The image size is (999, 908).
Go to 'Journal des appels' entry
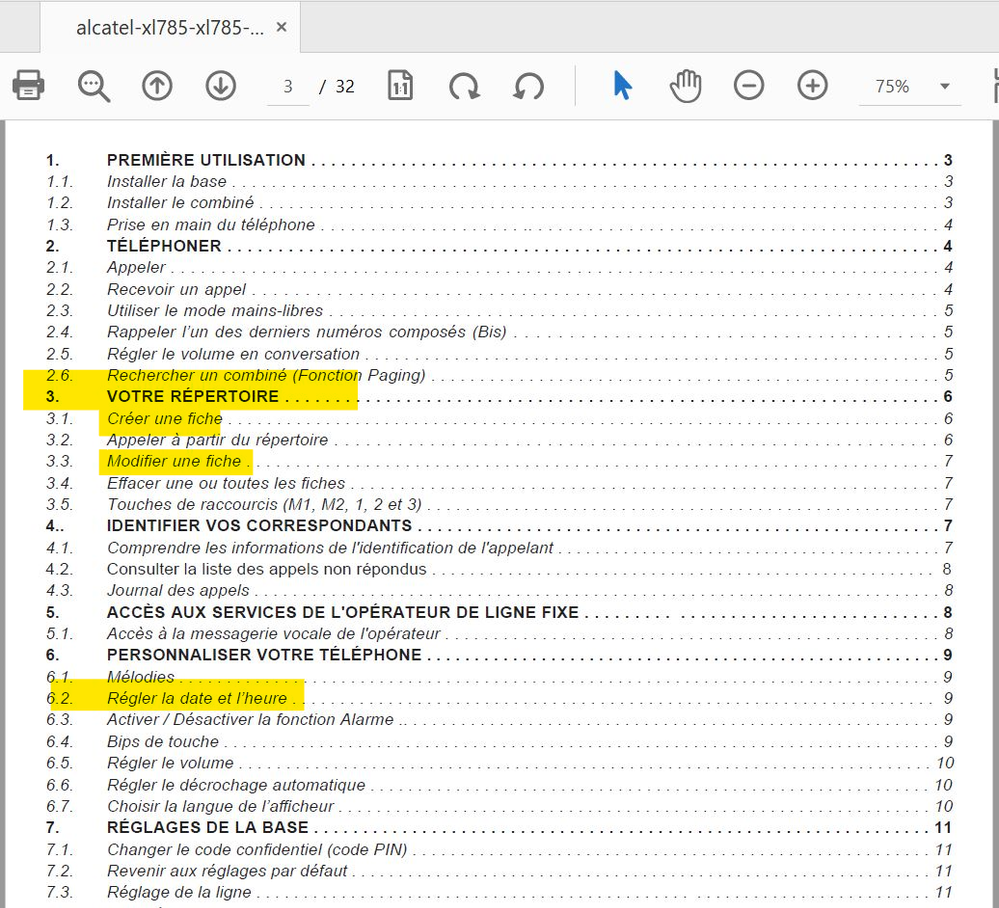click(178, 591)
